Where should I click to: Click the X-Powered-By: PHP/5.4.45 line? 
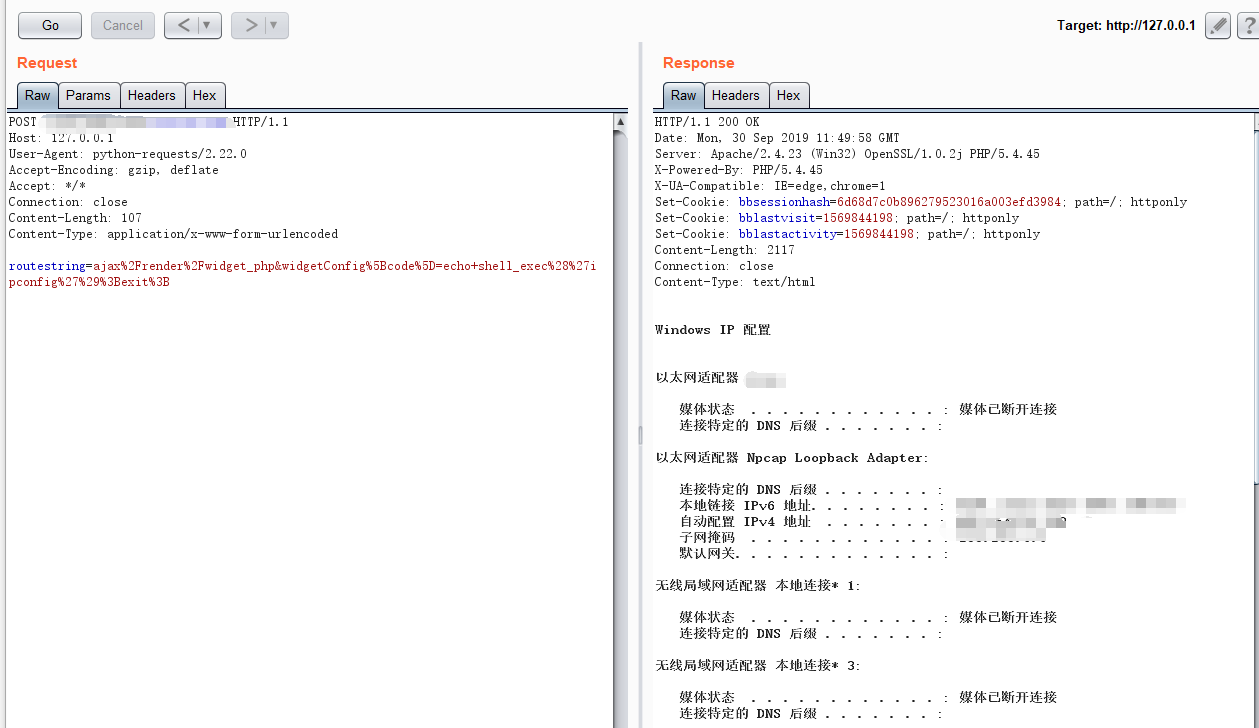(x=739, y=170)
